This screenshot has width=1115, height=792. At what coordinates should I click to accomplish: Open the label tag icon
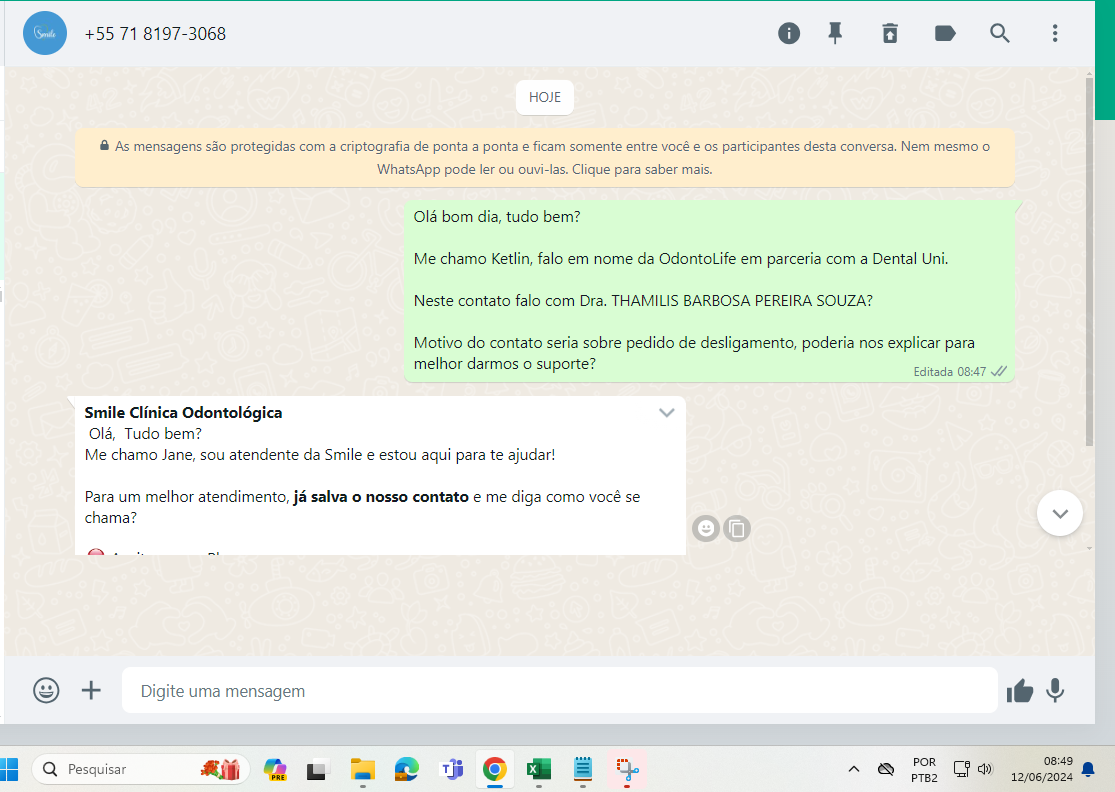click(x=944, y=33)
